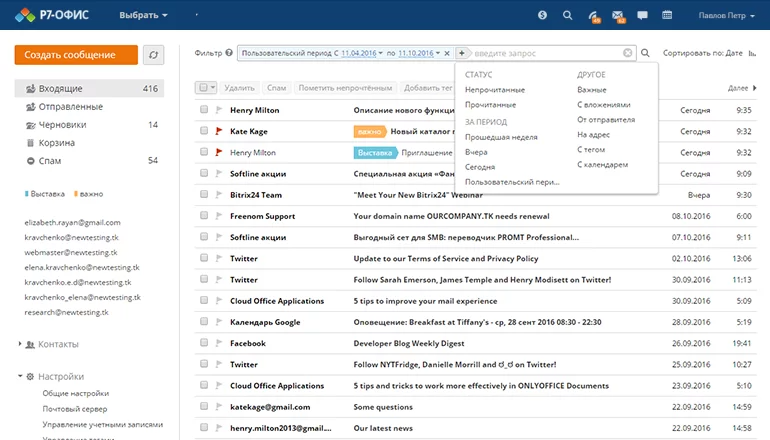Check the Softline акции 9:09 message checkbox
Screen dimensions: 770x440
(x=204, y=173)
